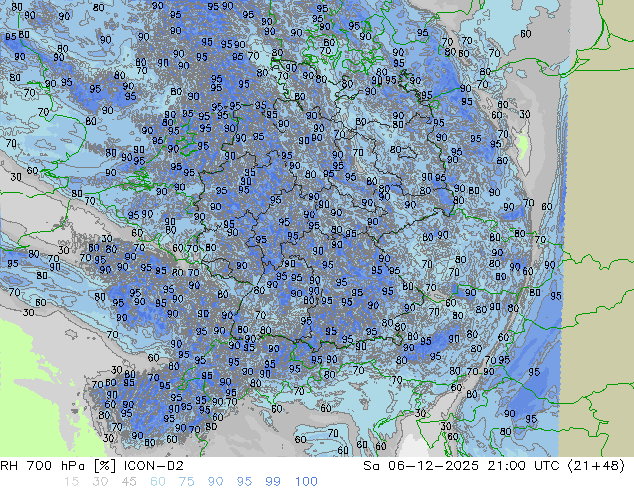Select the legend value 75
Screen dimensions: 634x490
[x=186, y=482]
